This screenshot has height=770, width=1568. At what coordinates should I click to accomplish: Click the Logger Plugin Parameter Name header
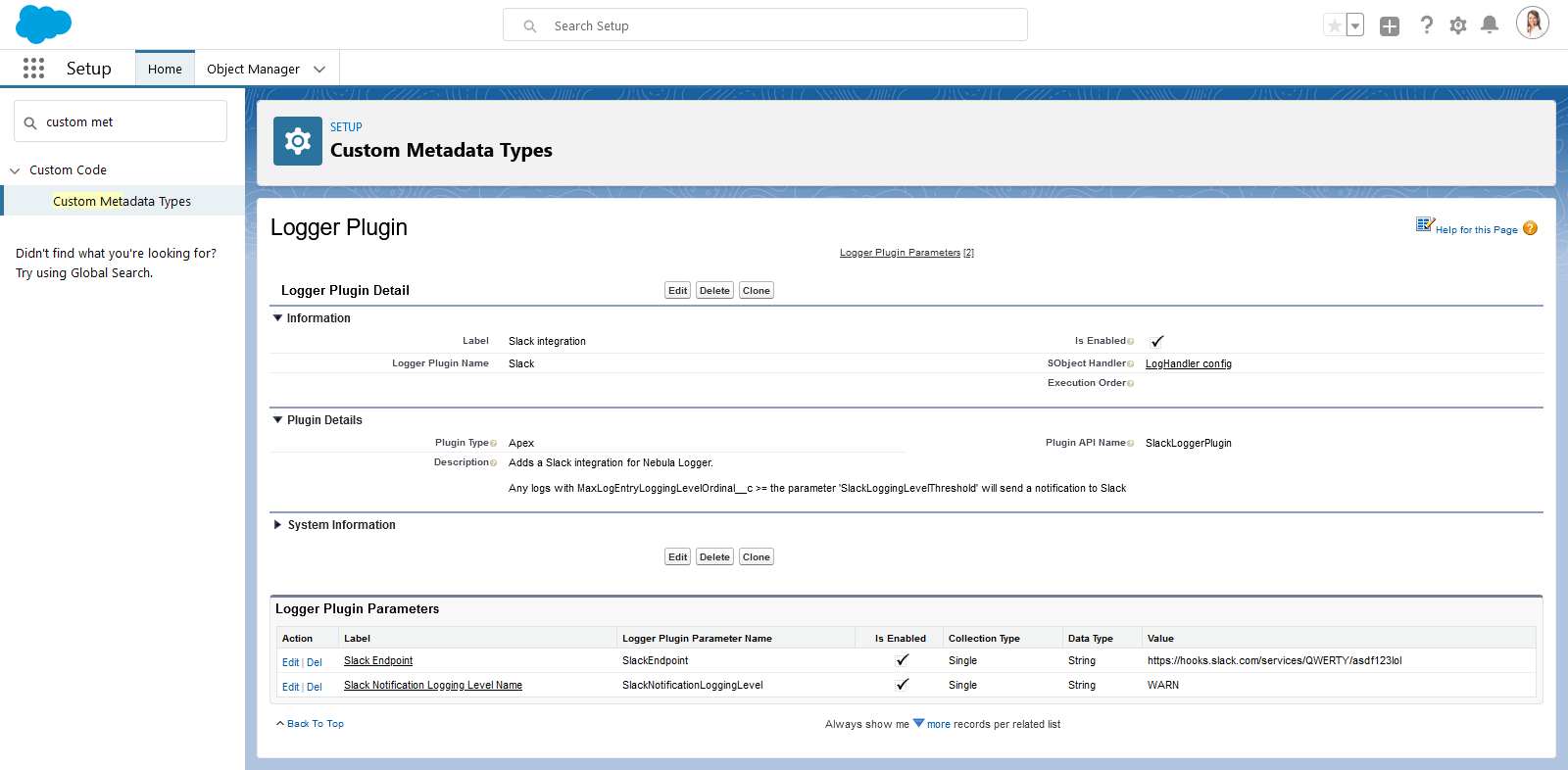tap(697, 639)
